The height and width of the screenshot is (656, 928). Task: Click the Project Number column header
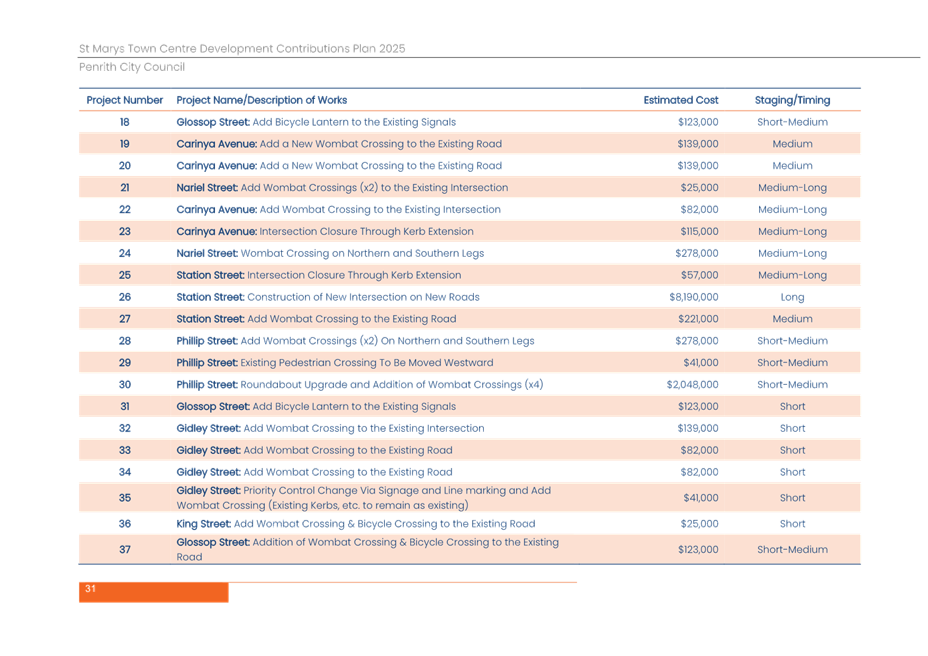pyautogui.click(x=124, y=100)
